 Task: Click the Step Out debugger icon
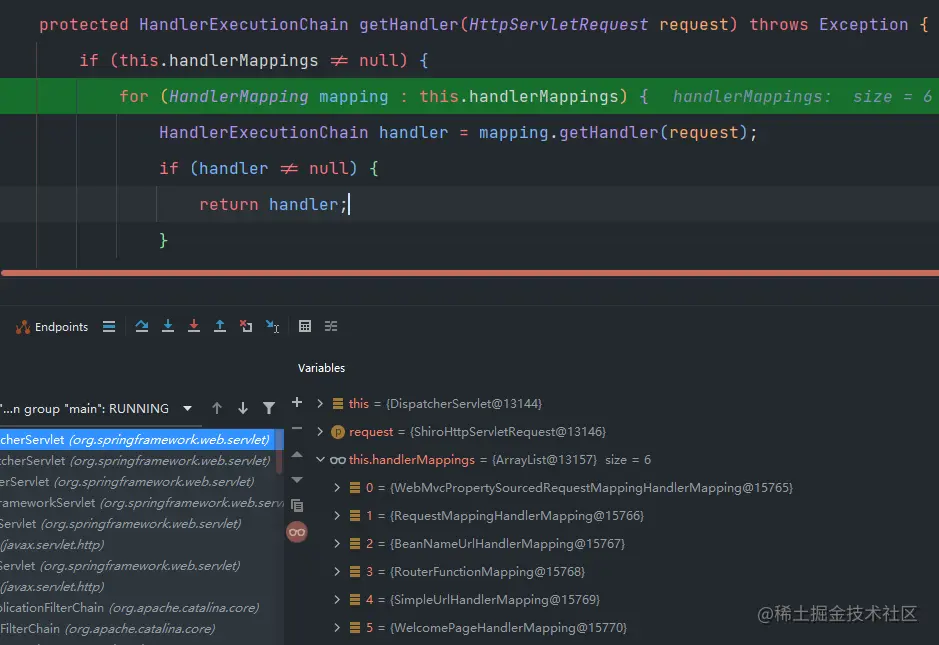[220, 326]
